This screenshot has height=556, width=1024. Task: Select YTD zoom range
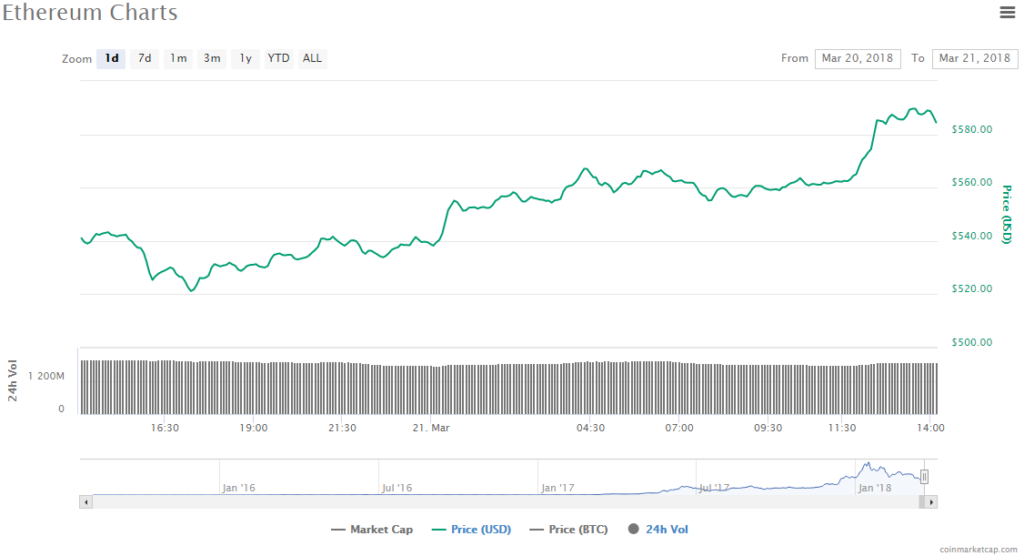(278, 59)
